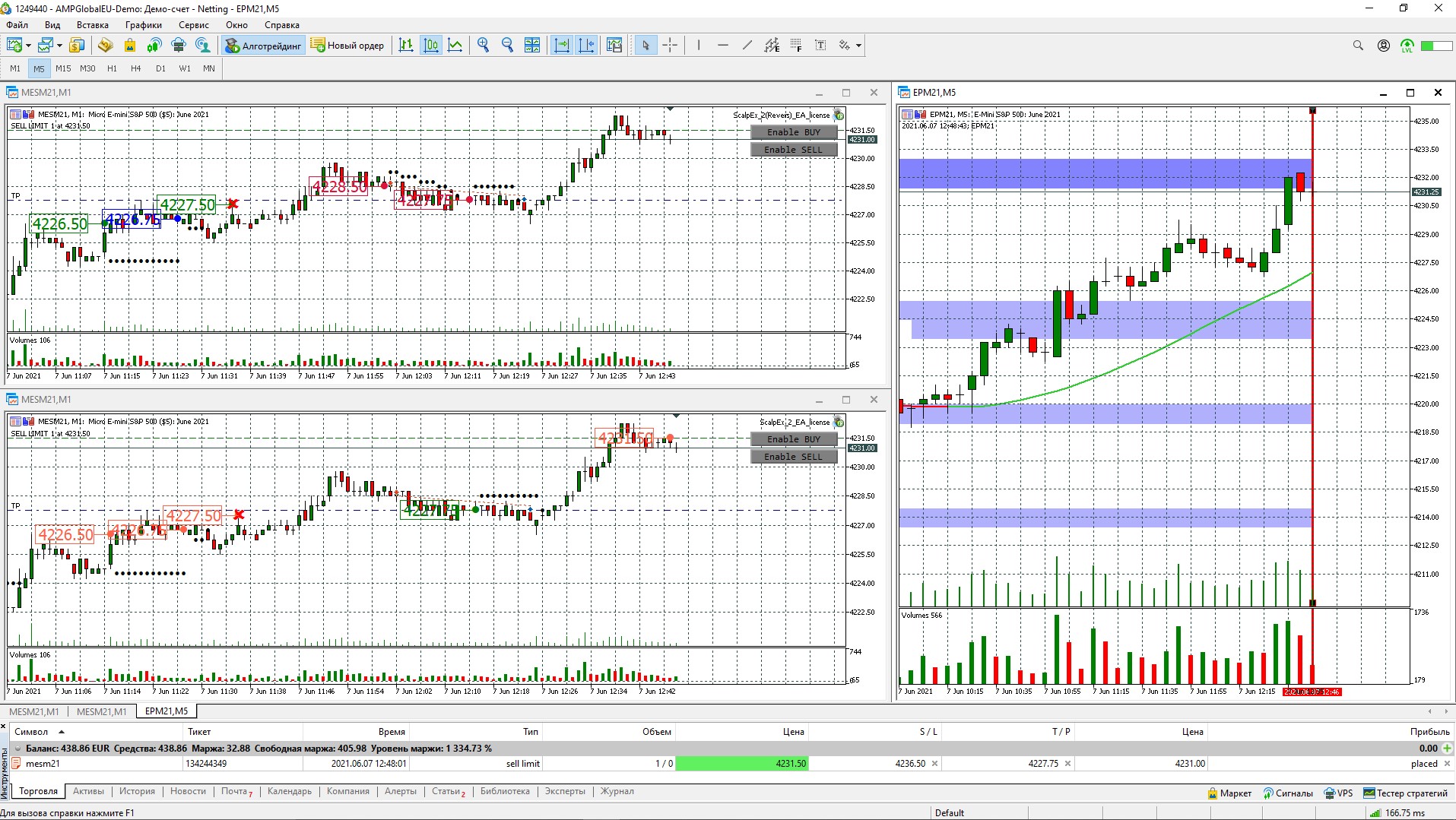
Task: Expand the drawing shapes dropdown arrow
Action: [x=858, y=46]
